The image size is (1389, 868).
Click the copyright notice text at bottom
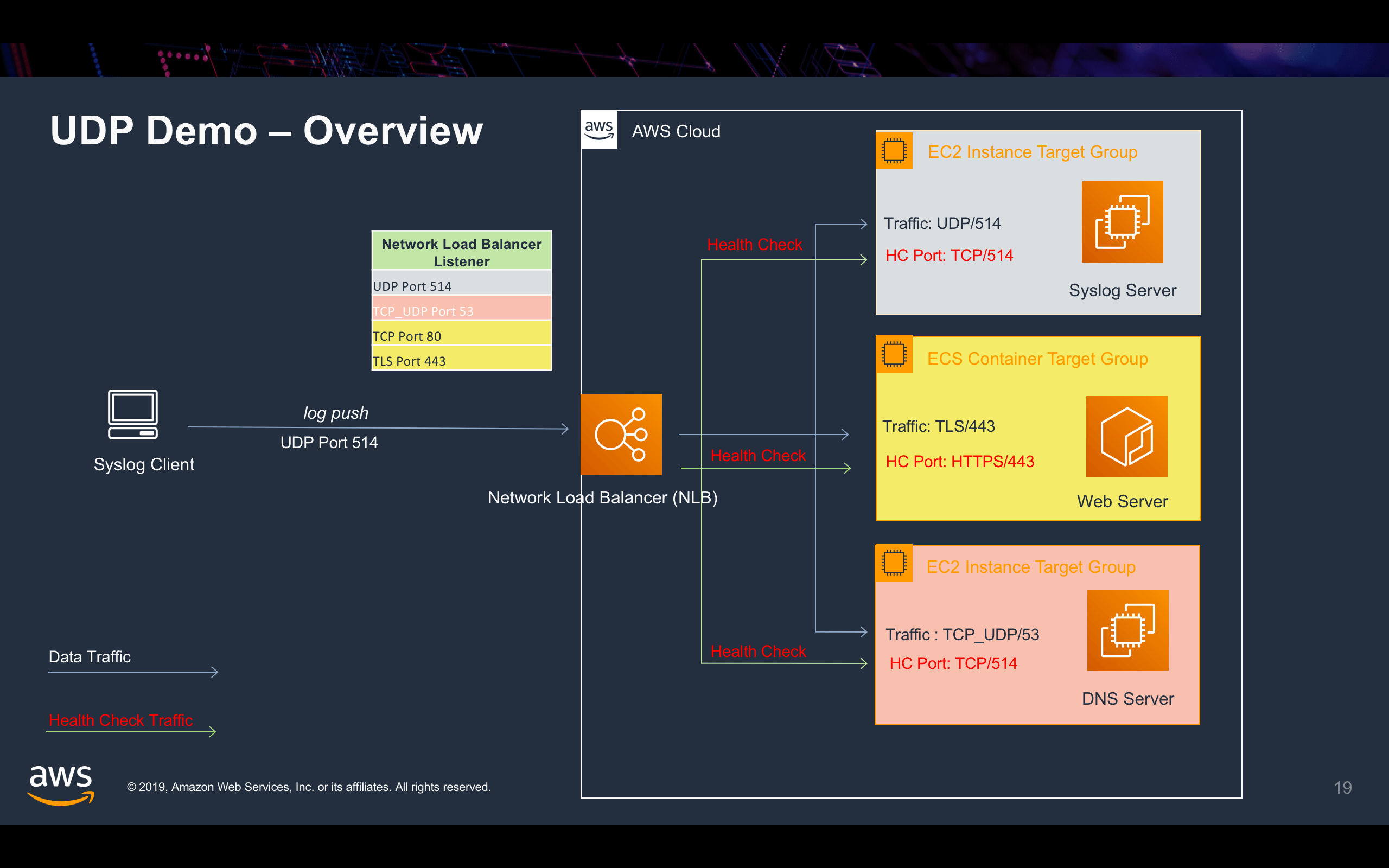coord(309,787)
